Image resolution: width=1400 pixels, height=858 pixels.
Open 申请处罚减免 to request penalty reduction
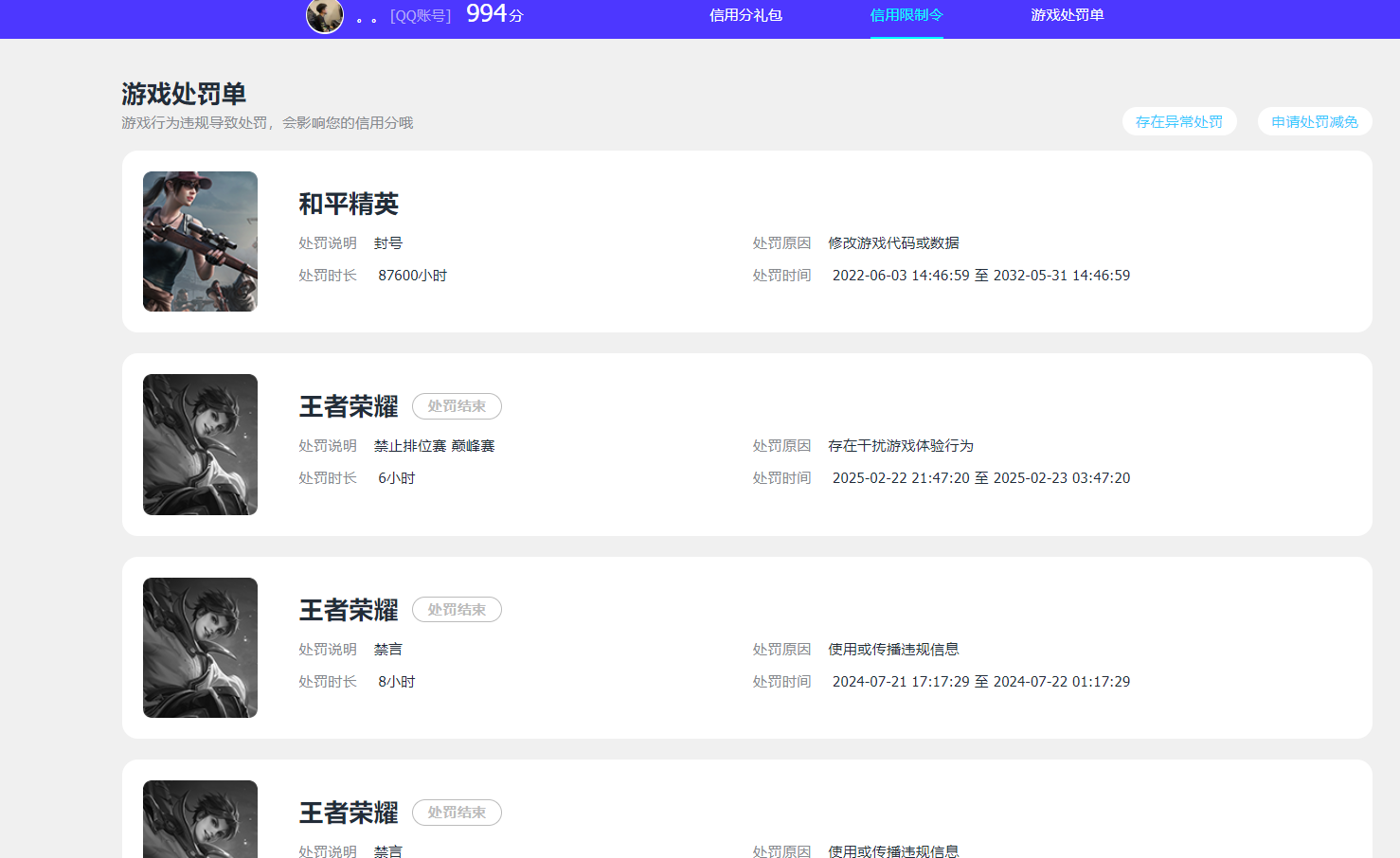pos(1314,121)
